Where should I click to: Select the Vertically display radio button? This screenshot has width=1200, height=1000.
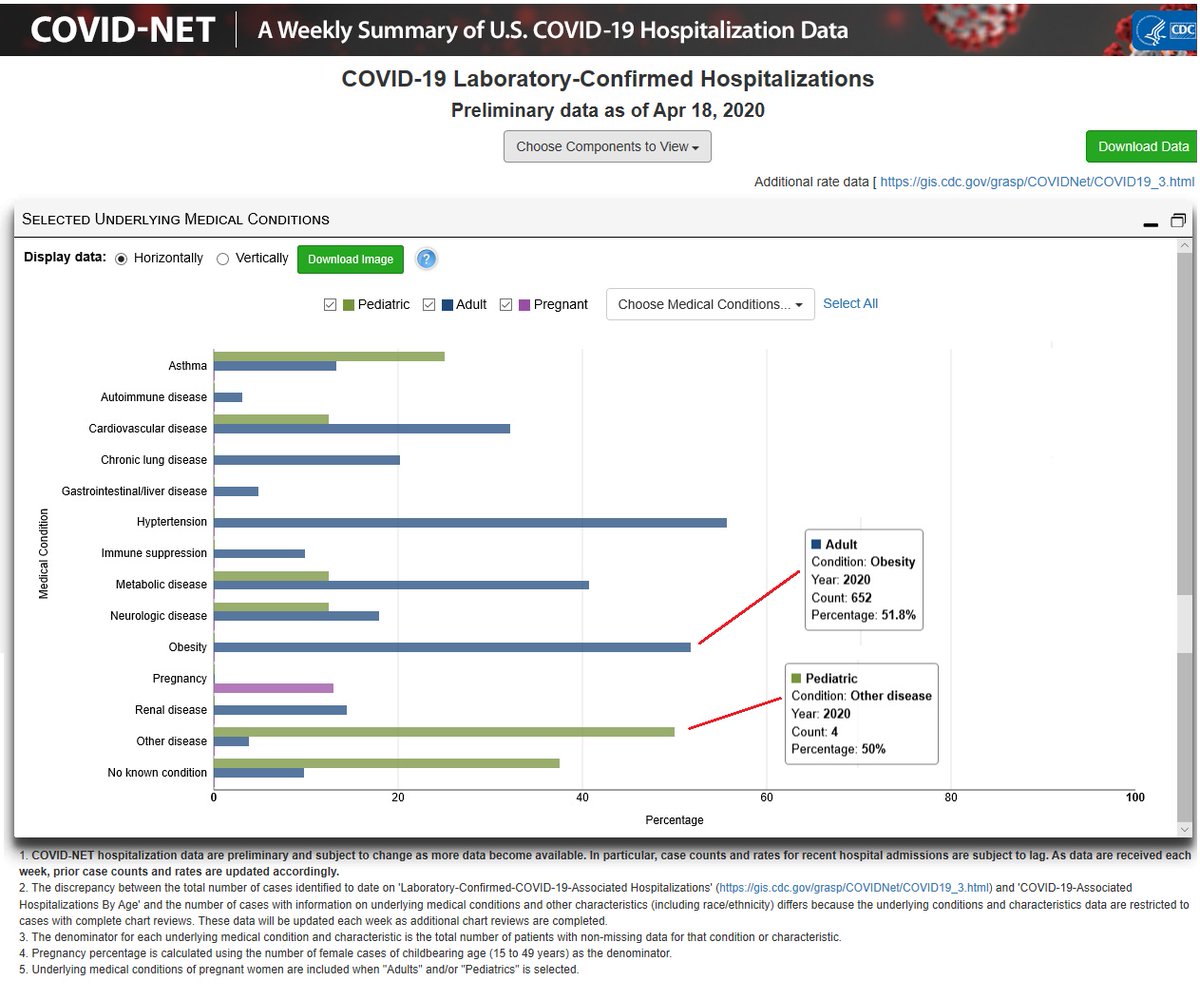(x=223, y=259)
